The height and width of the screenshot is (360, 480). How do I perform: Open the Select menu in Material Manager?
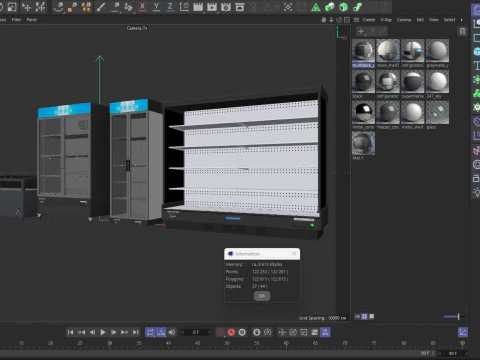coord(449,20)
